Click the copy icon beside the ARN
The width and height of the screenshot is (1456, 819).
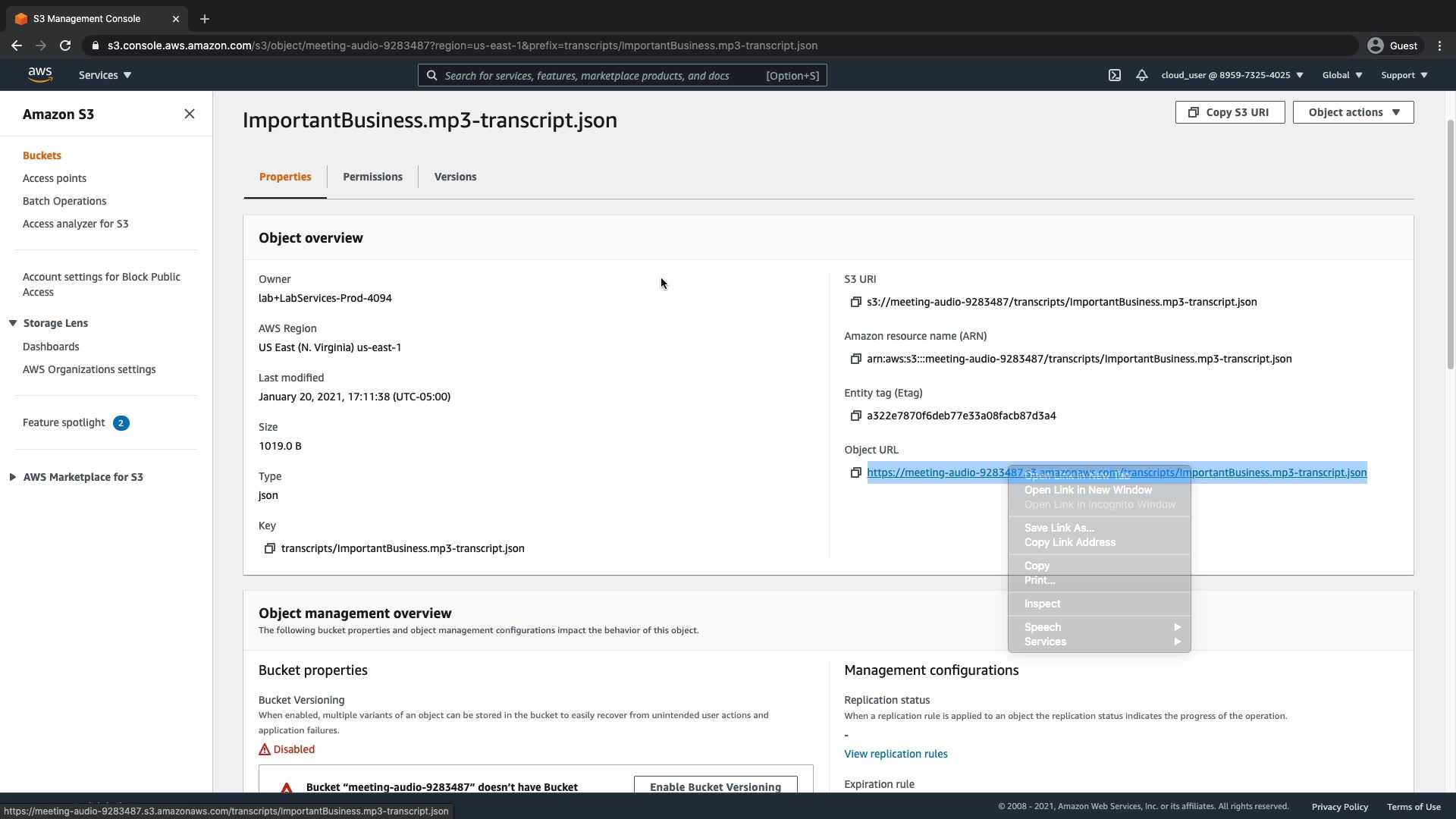point(855,359)
